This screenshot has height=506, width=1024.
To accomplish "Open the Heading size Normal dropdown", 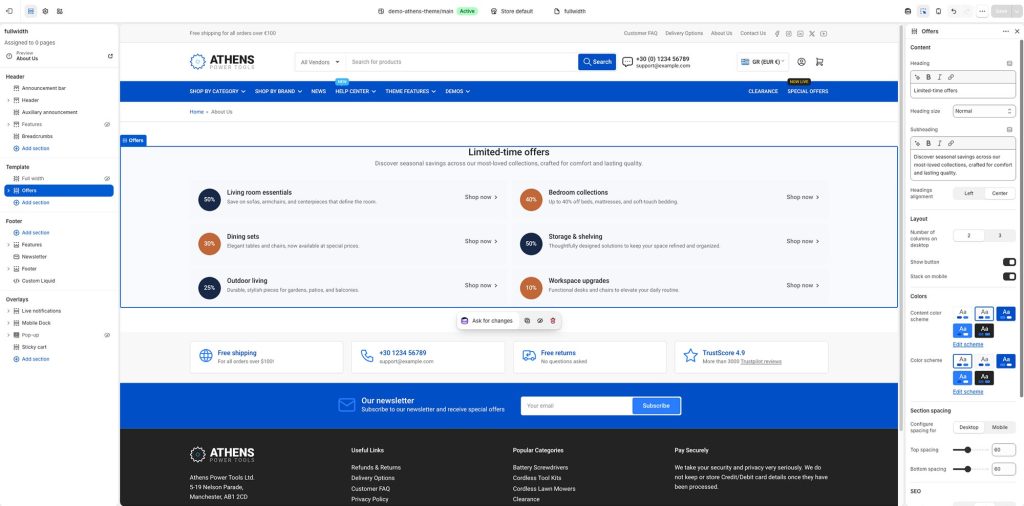I will tap(984, 111).
